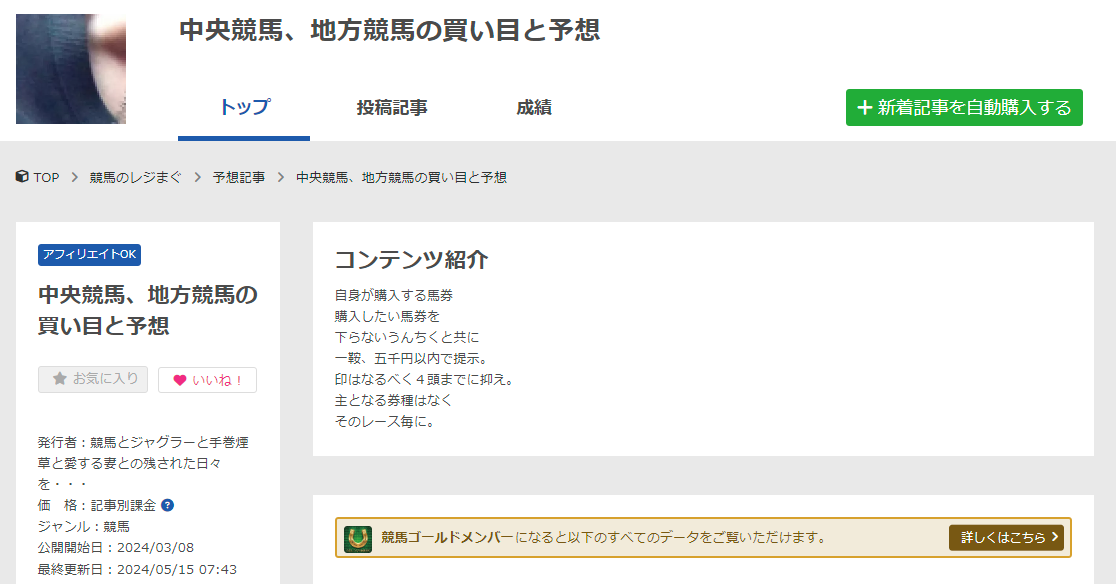
Task: Switch to the トップ tab
Action: click(244, 107)
